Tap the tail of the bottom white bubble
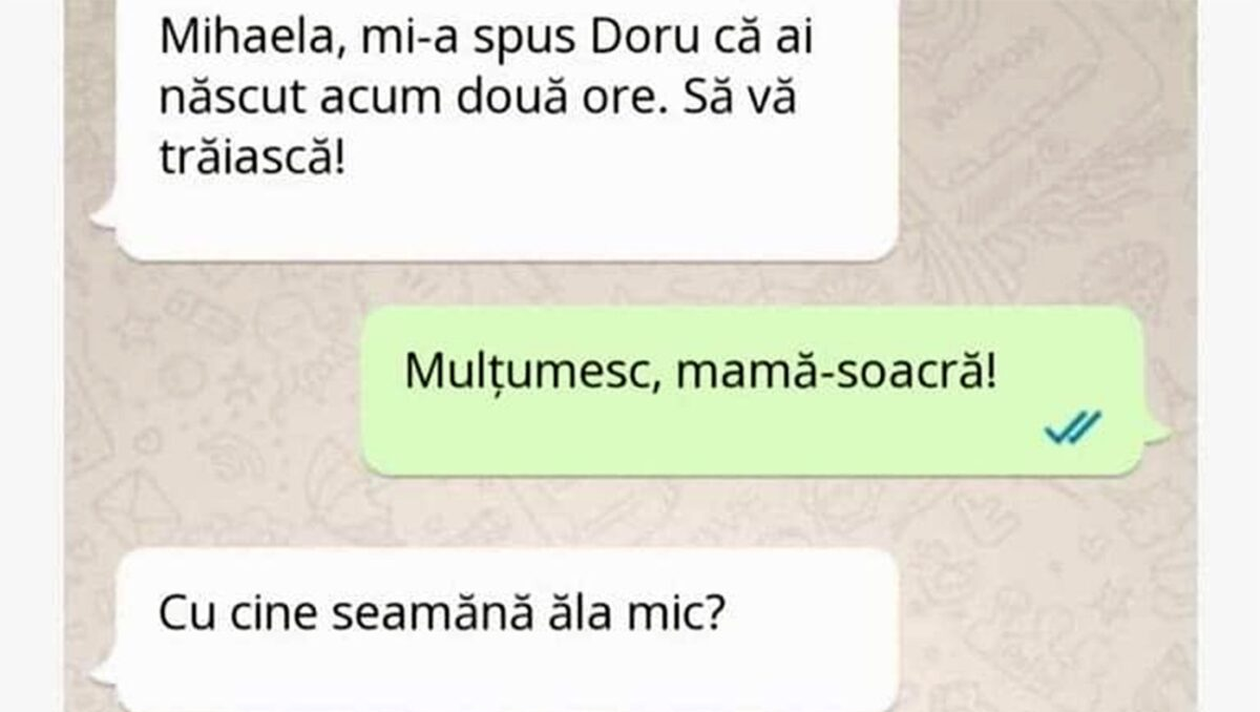The image size is (1260, 712). pos(104,677)
